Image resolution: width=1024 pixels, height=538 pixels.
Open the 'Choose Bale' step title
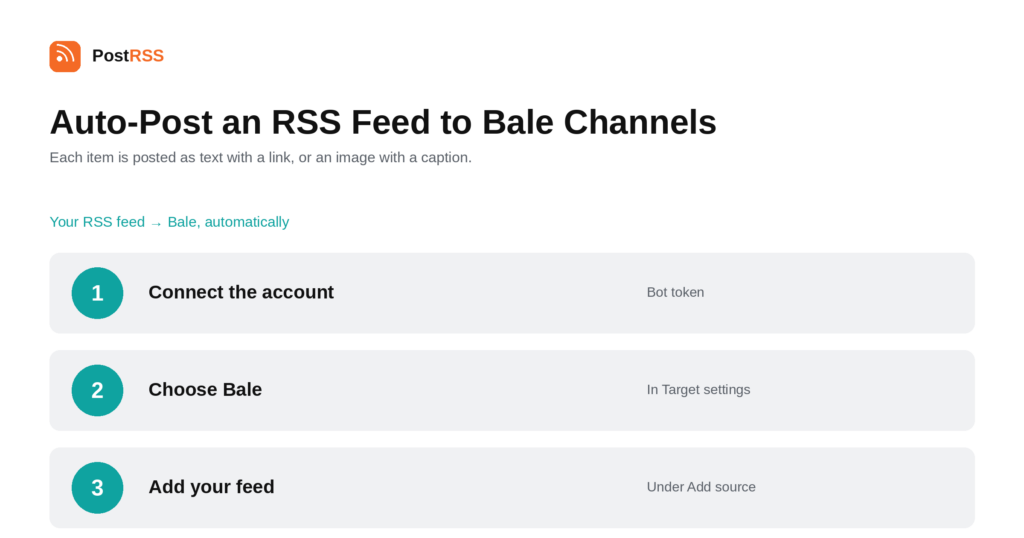click(x=205, y=389)
